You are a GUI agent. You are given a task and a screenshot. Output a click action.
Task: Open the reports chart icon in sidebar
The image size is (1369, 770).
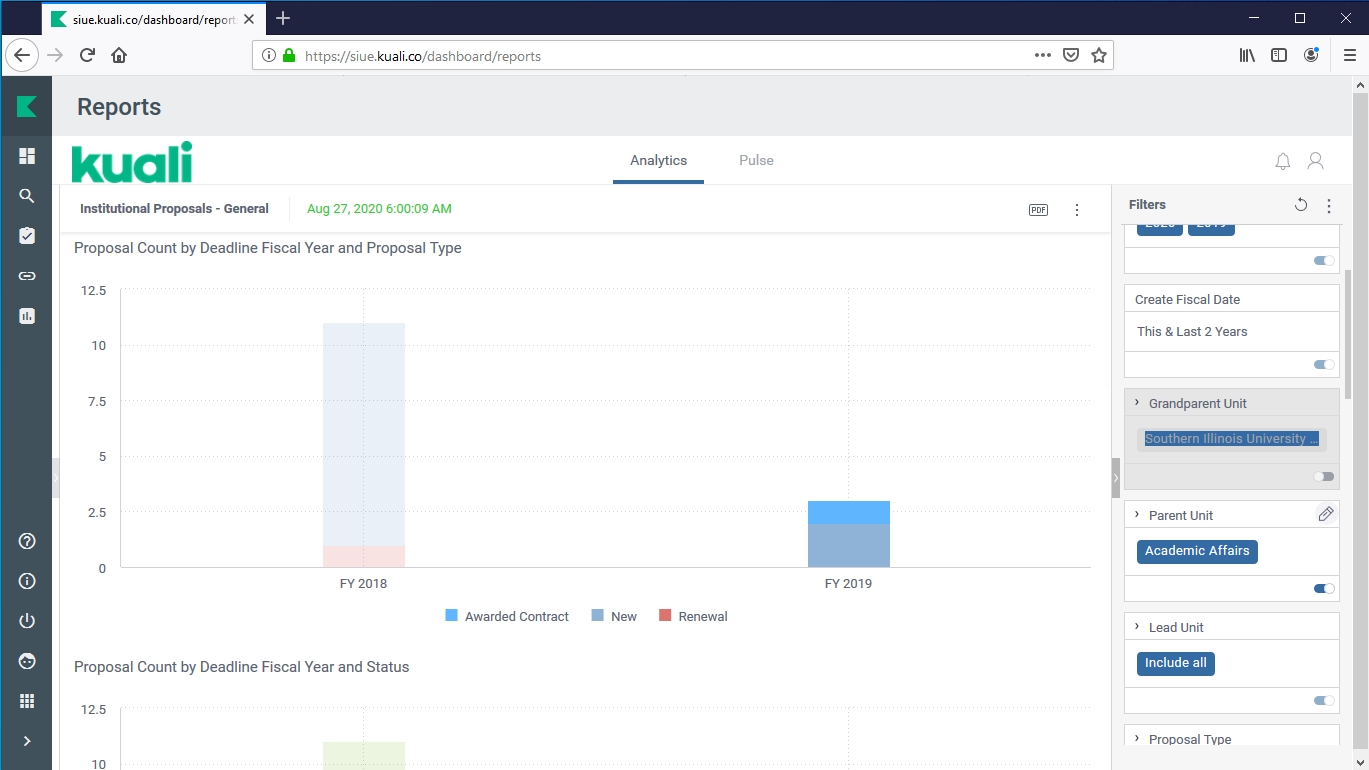(27, 316)
